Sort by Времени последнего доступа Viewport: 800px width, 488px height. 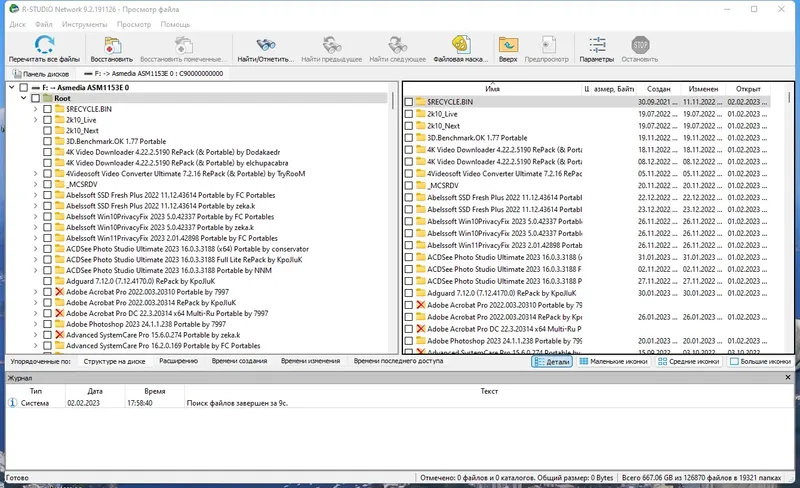tap(398, 361)
